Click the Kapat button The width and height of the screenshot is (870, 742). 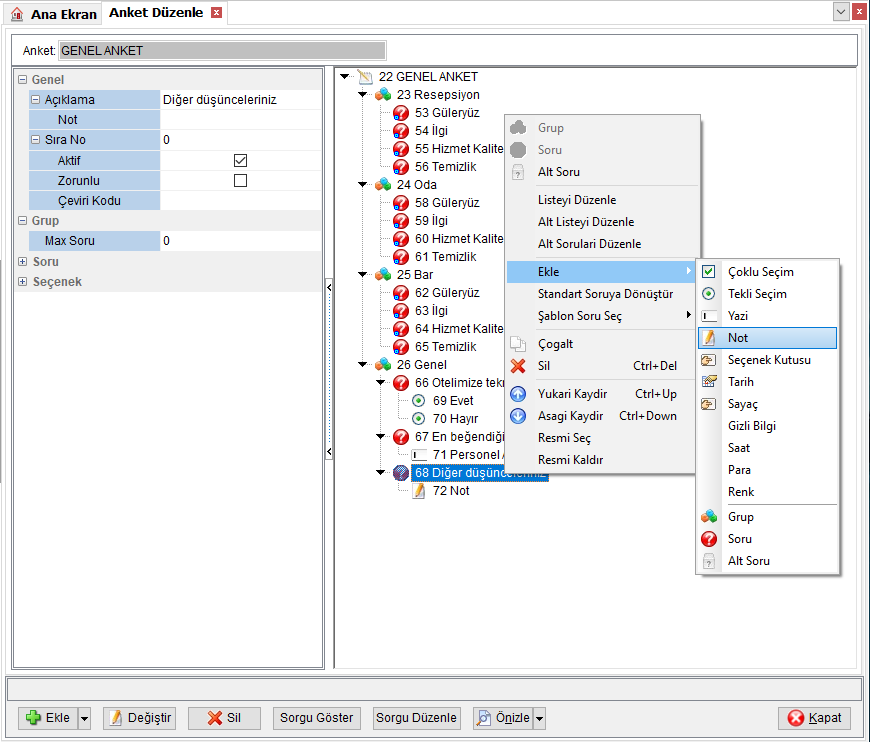814,718
